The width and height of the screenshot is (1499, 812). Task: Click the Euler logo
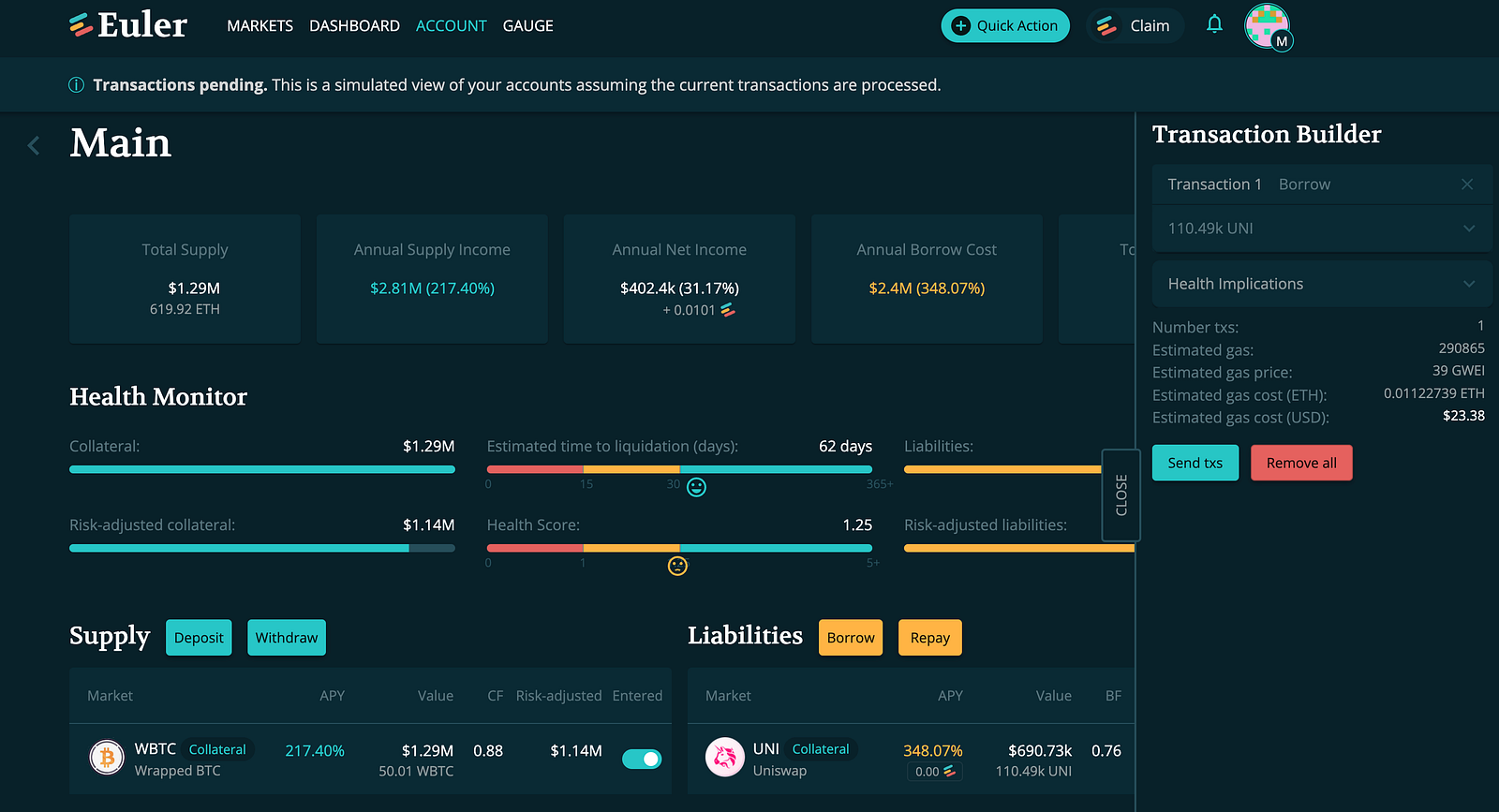[128, 25]
